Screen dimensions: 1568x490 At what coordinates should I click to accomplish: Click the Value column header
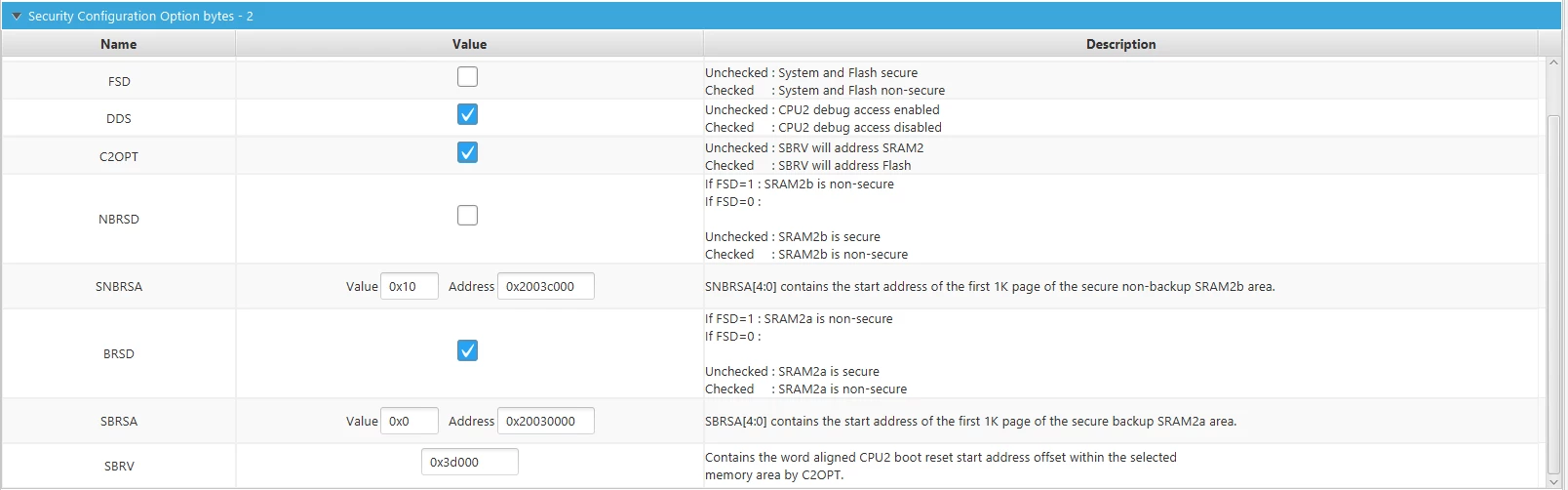point(469,44)
